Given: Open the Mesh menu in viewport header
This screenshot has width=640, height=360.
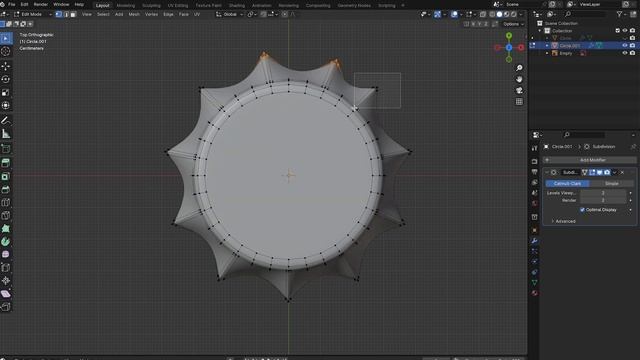Looking at the screenshot, I should (x=134, y=14).
